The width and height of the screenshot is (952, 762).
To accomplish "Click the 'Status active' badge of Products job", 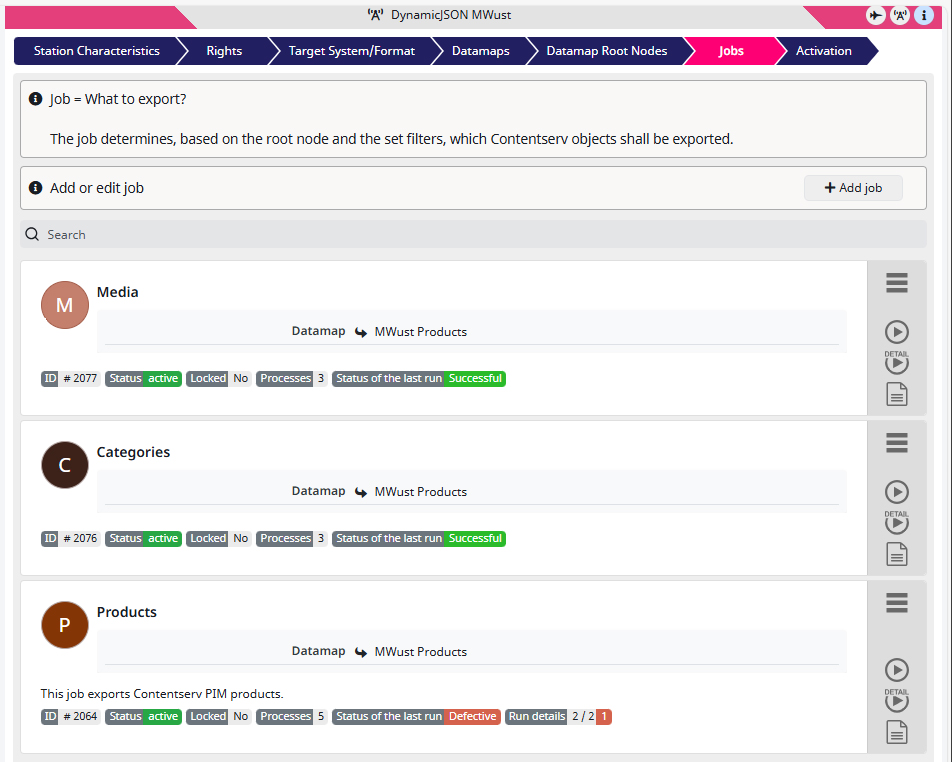I will (x=143, y=716).
